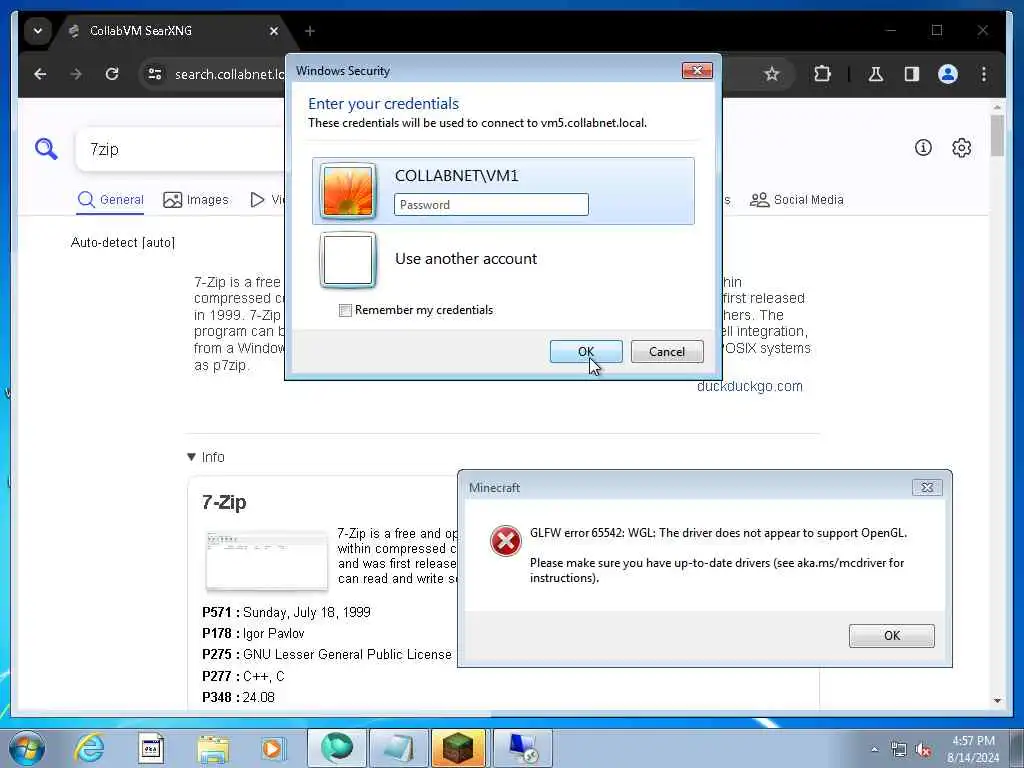Open Windows Explorer folder taskbar icon
The width and height of the screenshot is (1024, 768).
[x=213, y=748]
